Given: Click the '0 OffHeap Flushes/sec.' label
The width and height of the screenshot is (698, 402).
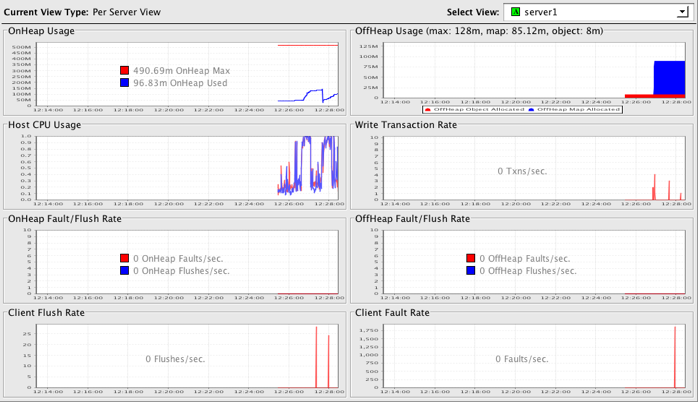Looking at the screenshot, I should click(x=528, y=271).
